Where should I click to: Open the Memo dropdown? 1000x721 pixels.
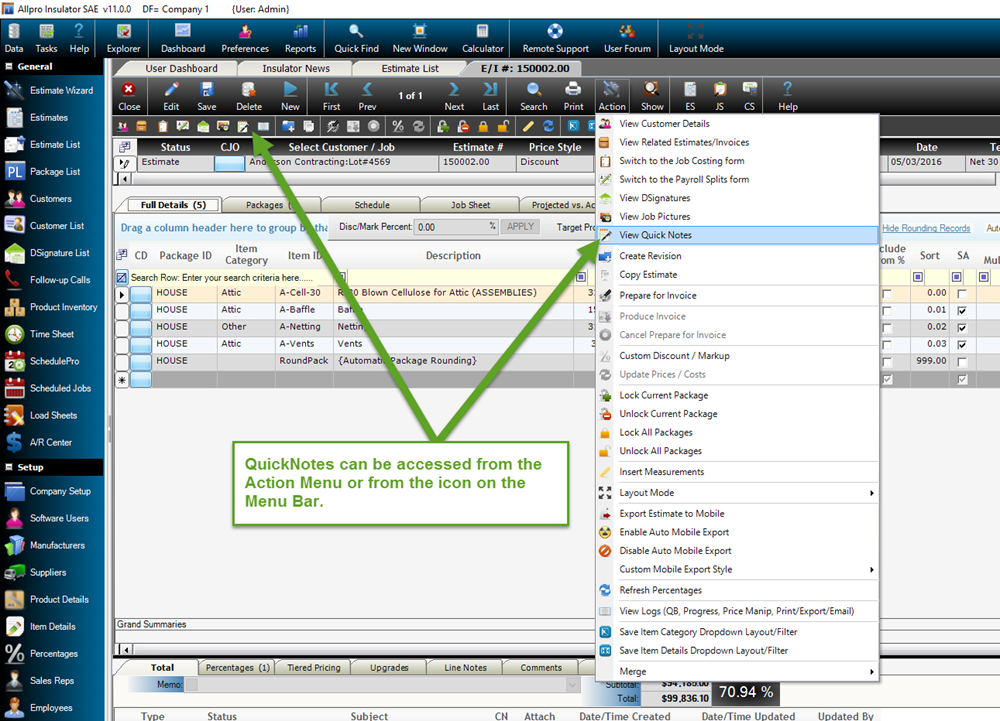pos(572,685)
